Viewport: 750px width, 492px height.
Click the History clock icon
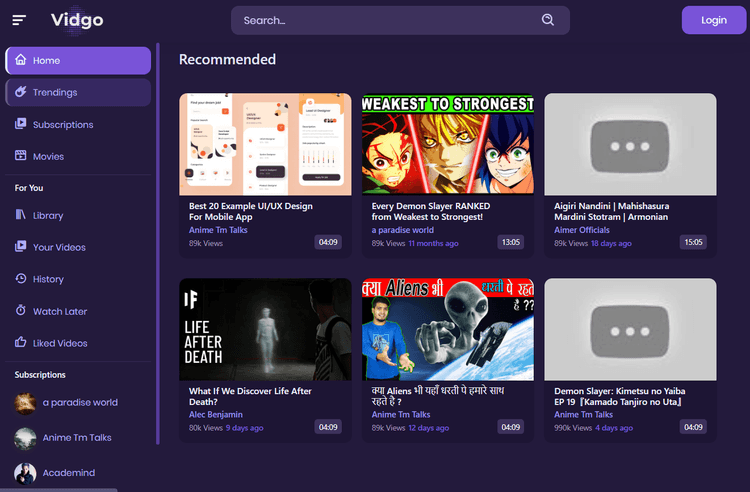[x=21, y=278]
